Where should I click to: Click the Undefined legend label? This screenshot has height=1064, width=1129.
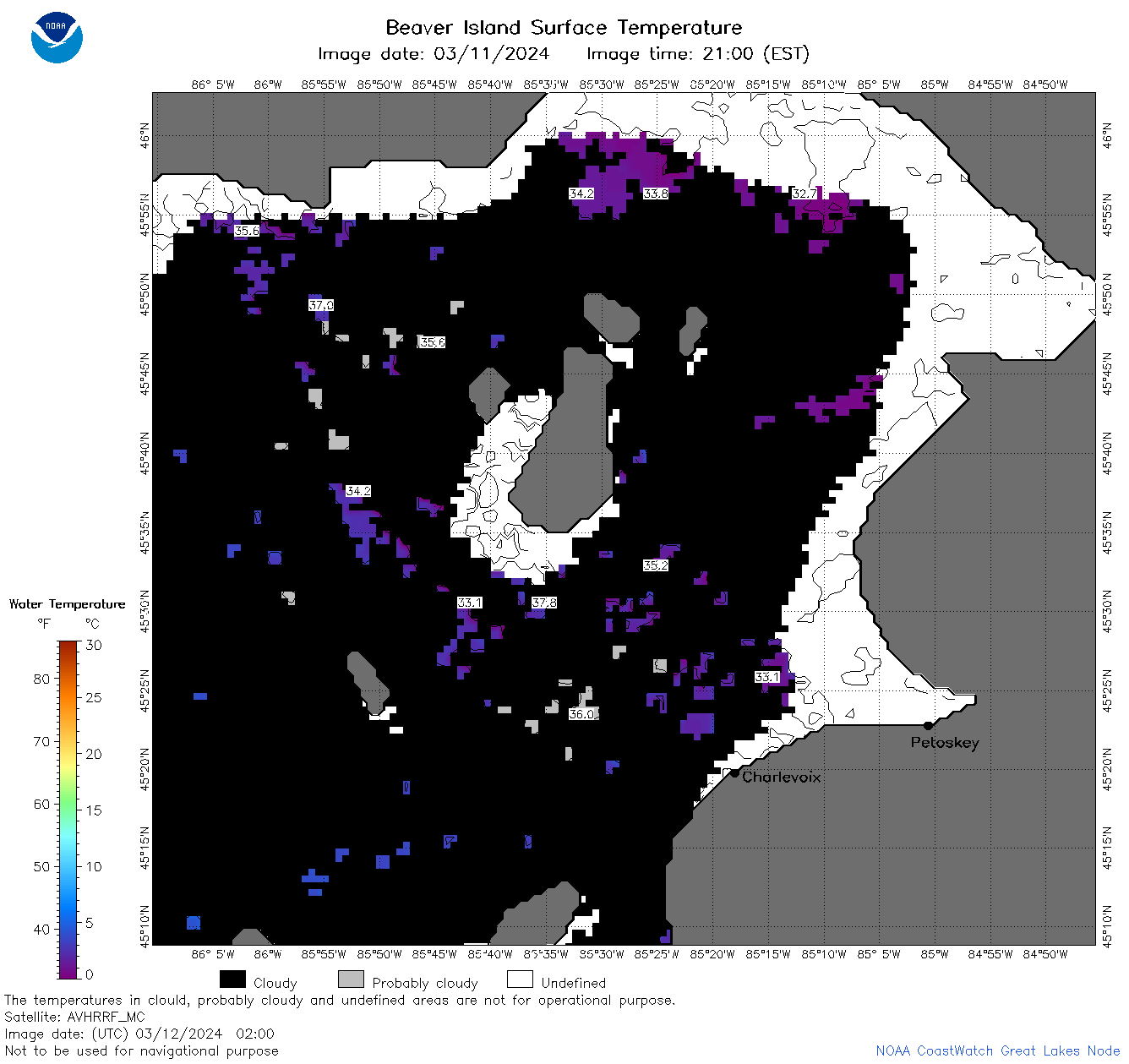pyautogui.click(x=574, y=983)
